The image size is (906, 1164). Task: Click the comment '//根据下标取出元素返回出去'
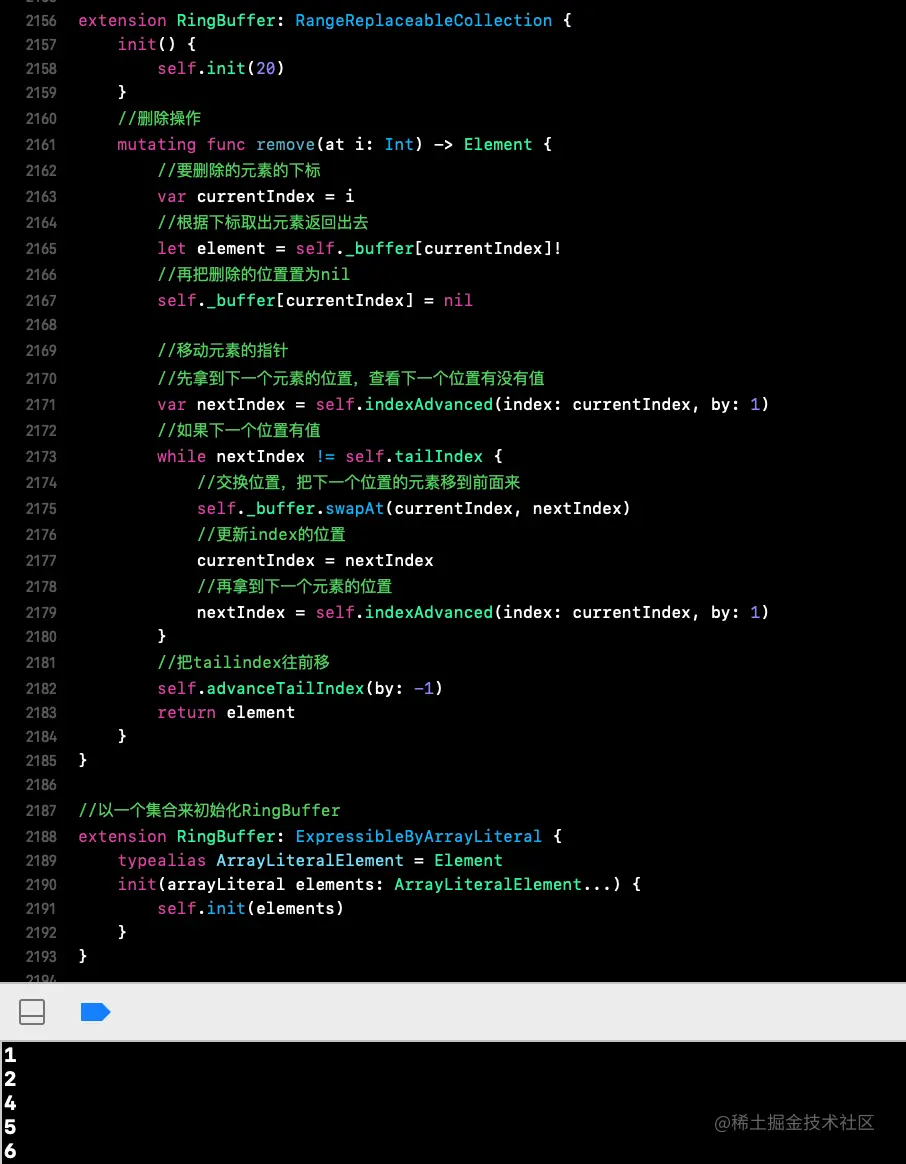263,223
